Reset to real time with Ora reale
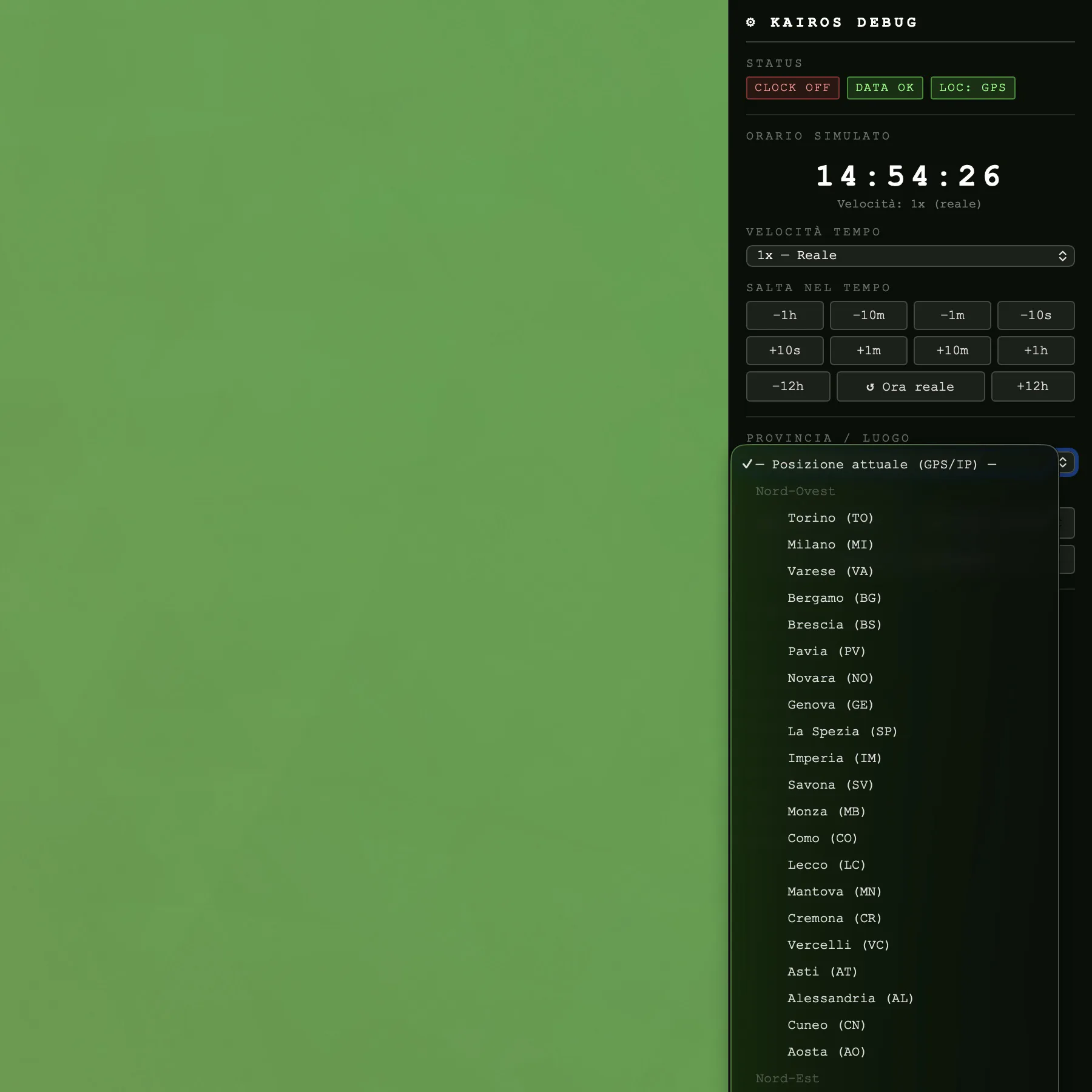 [x=910, y=387]
